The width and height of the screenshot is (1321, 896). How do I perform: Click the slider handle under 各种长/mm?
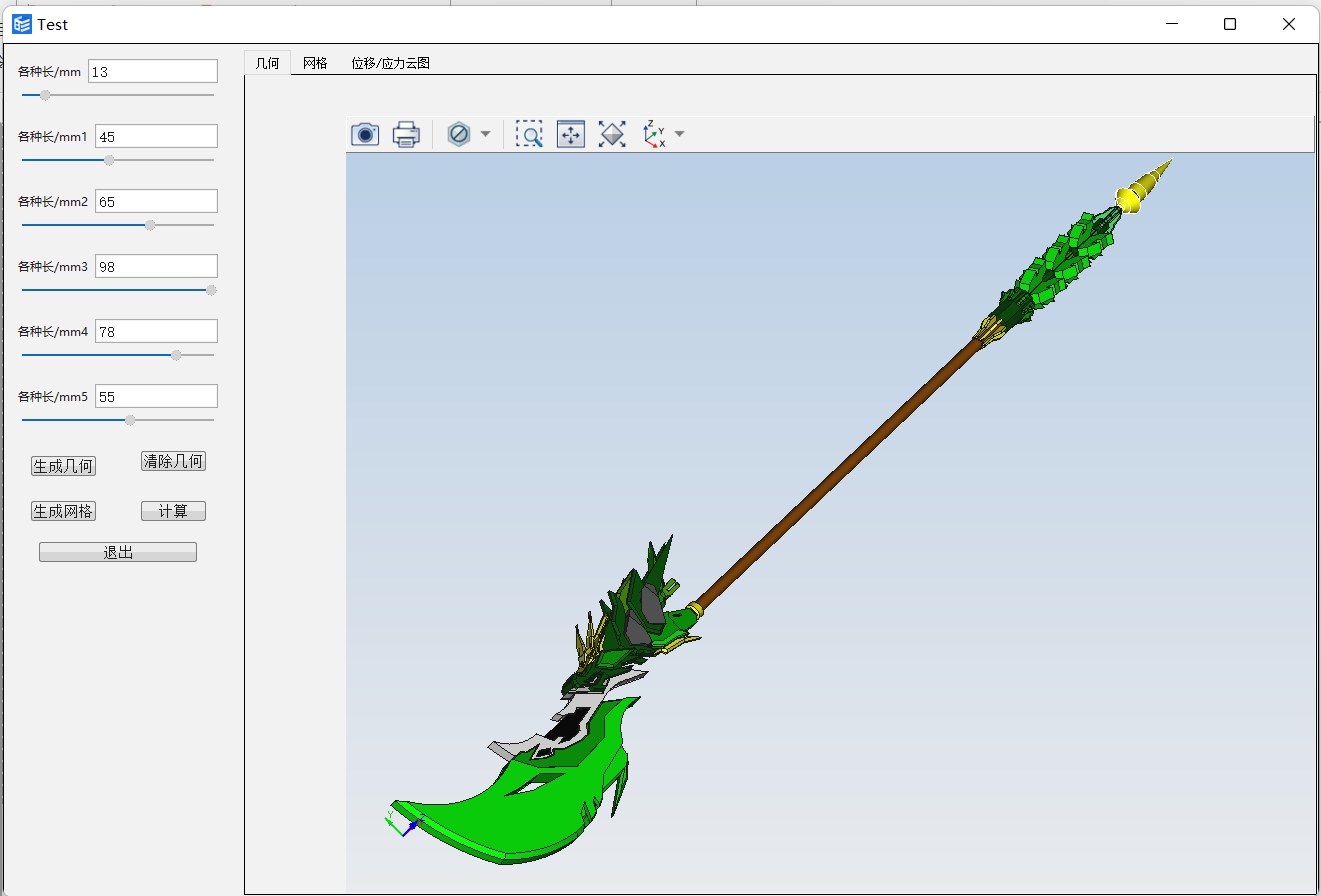[x=45, y=95]
